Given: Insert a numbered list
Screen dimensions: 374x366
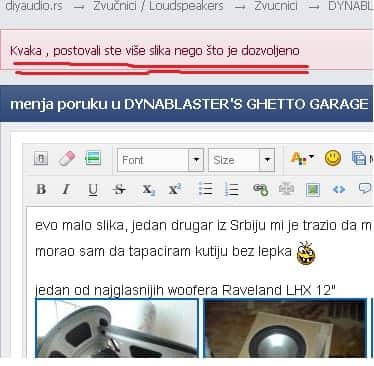Looking at the screenshot, I should click(x=232, y=189).
